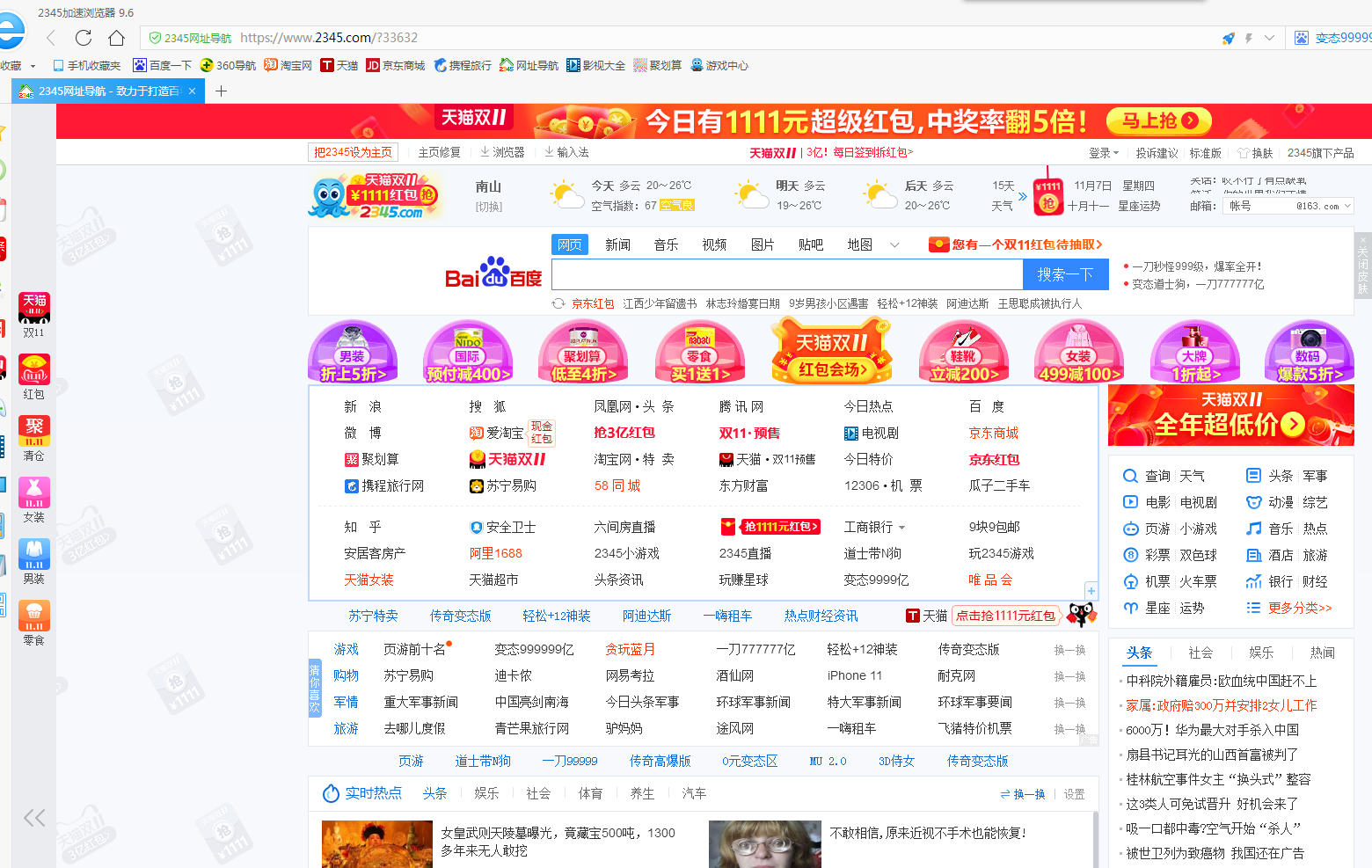
Task: Select the 网页 search tab
Action: (x=570, y=244)
